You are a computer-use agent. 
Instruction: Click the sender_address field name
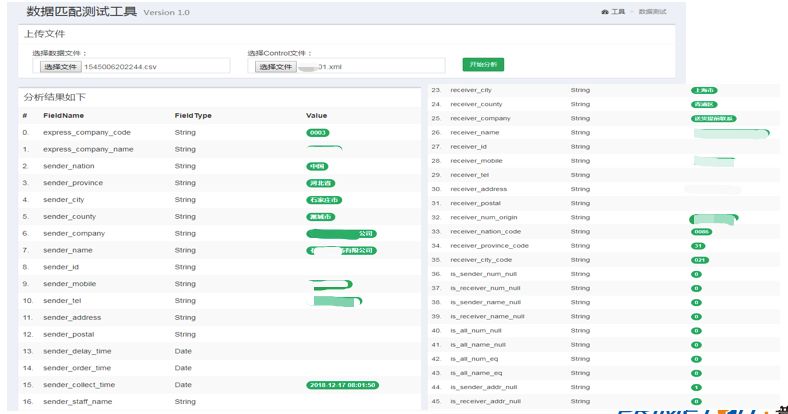coord(72,318)
